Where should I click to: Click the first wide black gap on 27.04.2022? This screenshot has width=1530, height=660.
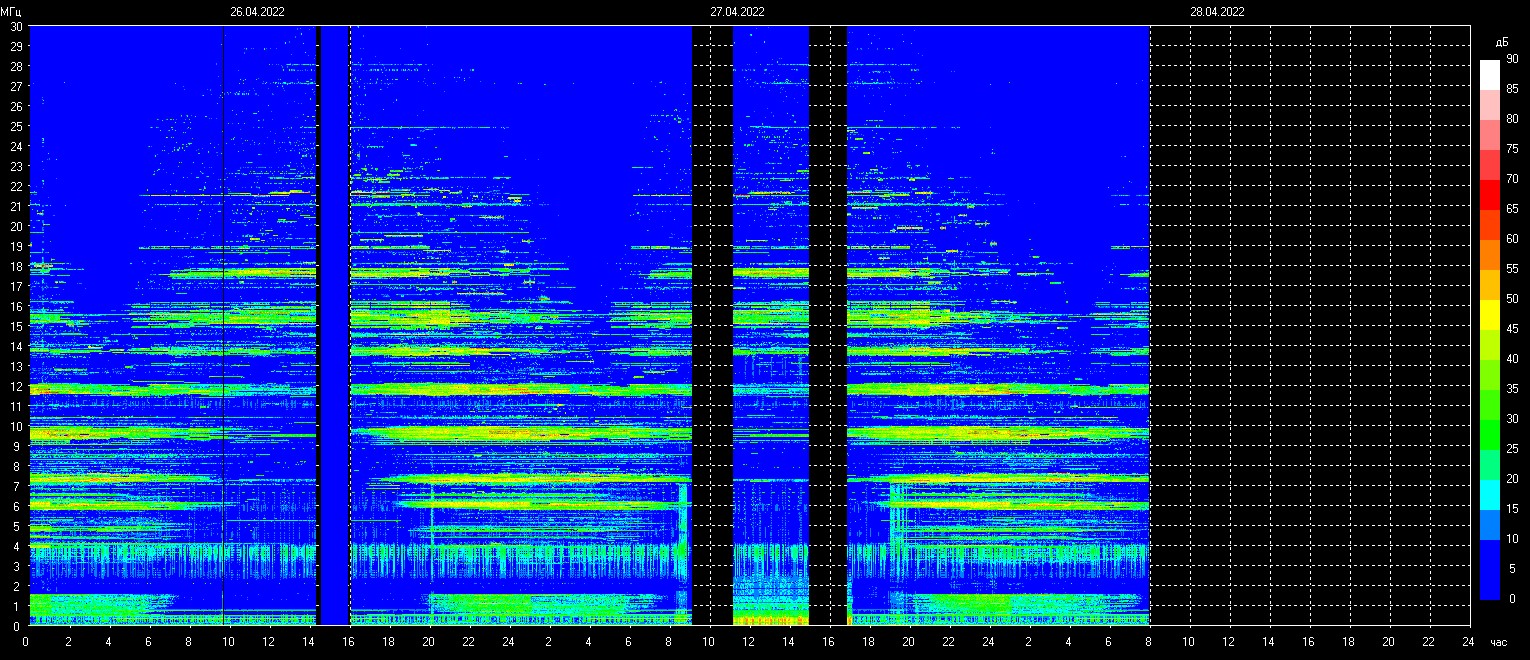(712, 300)
